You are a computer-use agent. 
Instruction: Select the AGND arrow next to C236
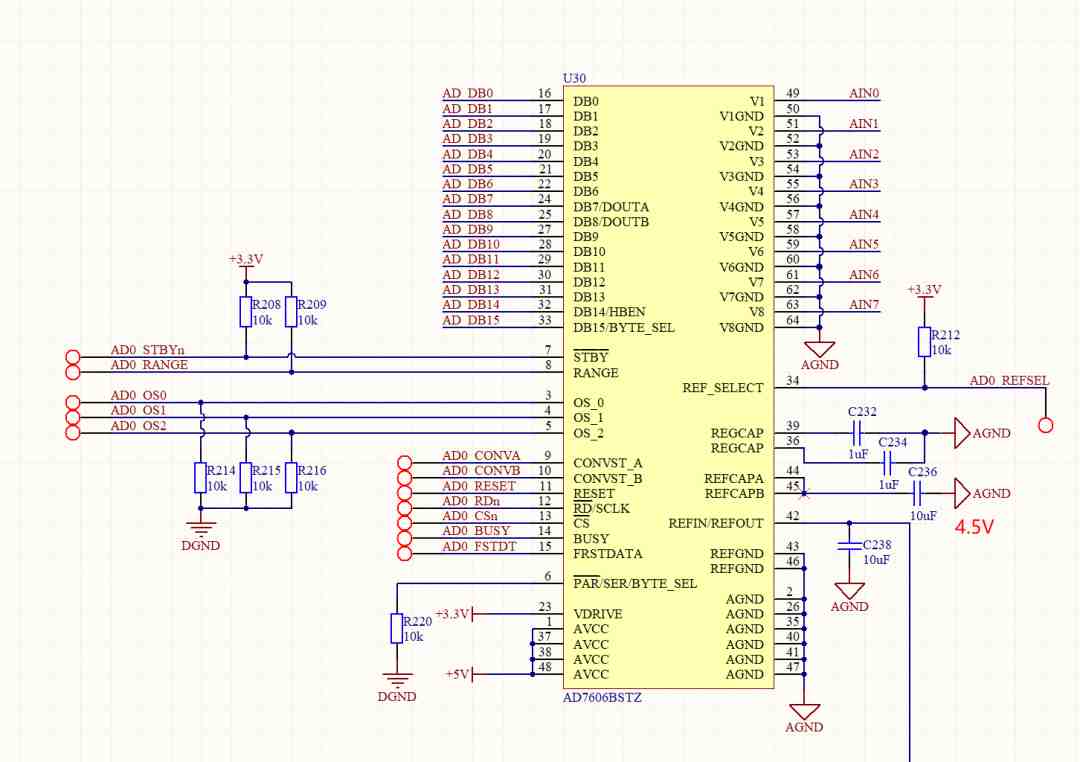pos(982,493)
